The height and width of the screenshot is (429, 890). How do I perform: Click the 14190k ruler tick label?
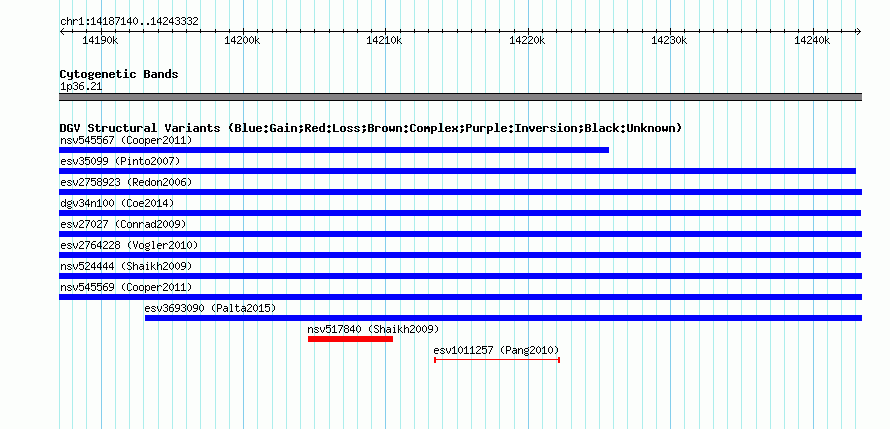click(x=100, y=40)
